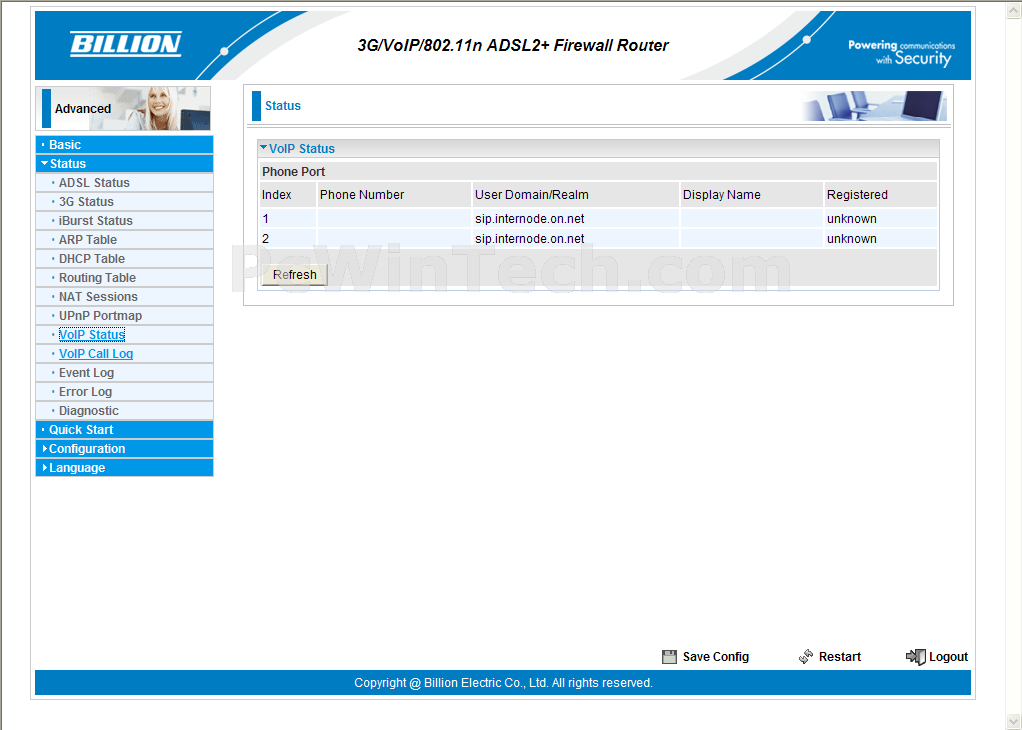Click the Save Config text
Image resolution: width=1022 pixels, height=730 pixels.
click(x=716, y=657)
